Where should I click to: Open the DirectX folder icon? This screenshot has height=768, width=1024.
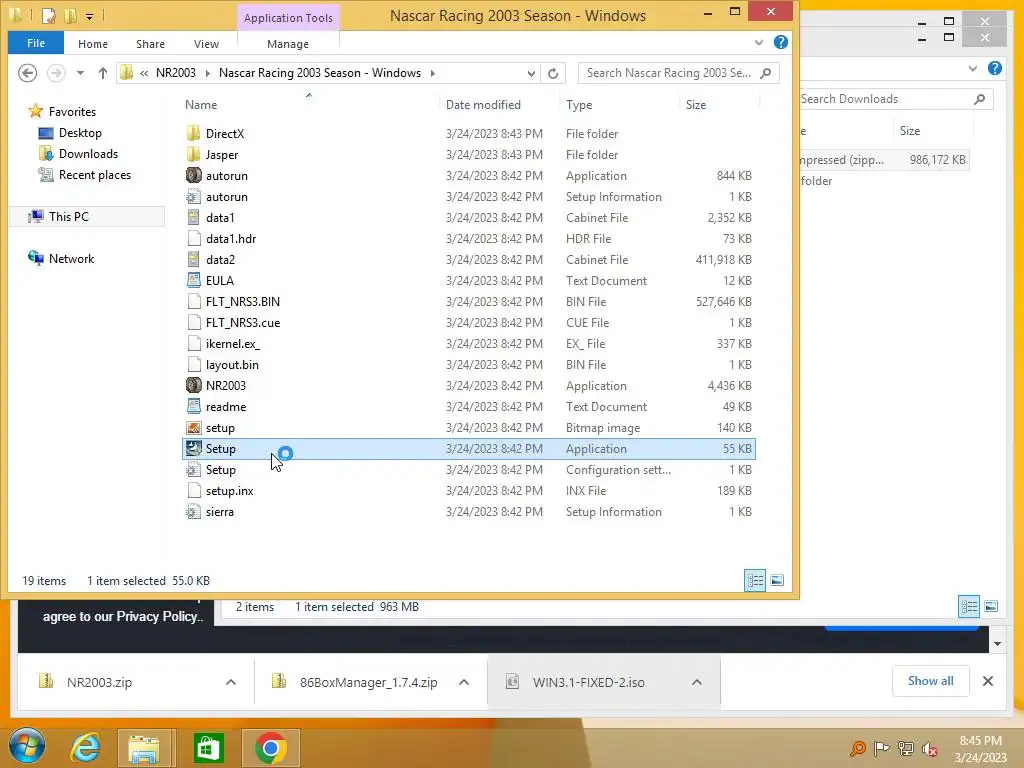(193, 134)
